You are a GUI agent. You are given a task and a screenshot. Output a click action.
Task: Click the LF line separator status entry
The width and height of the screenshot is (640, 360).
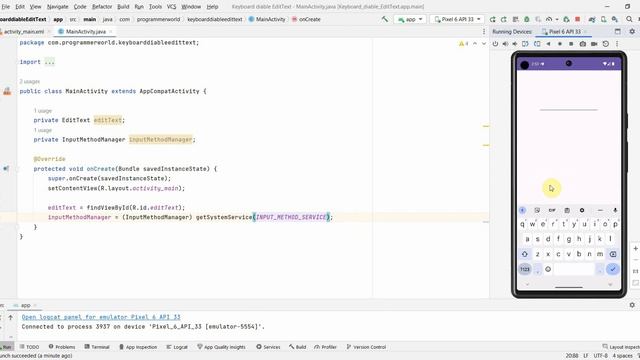586,356
